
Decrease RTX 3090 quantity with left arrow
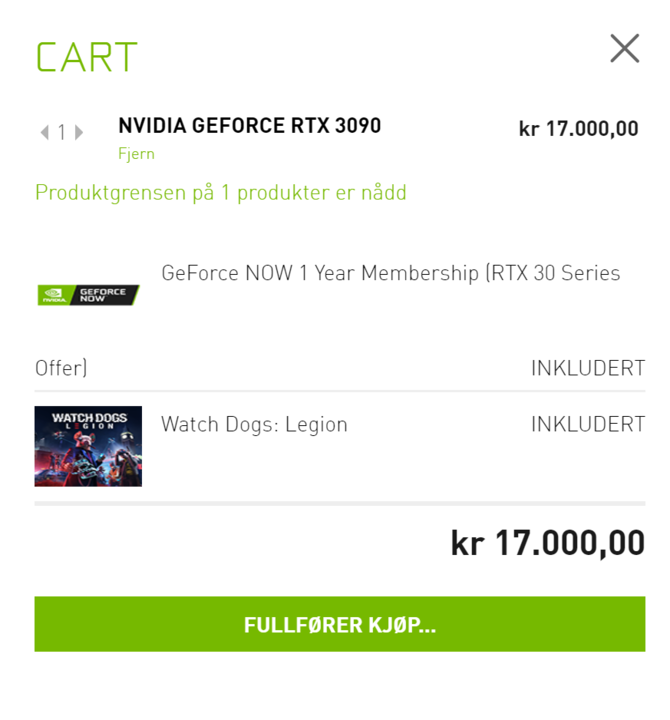(x=45, y=132)
